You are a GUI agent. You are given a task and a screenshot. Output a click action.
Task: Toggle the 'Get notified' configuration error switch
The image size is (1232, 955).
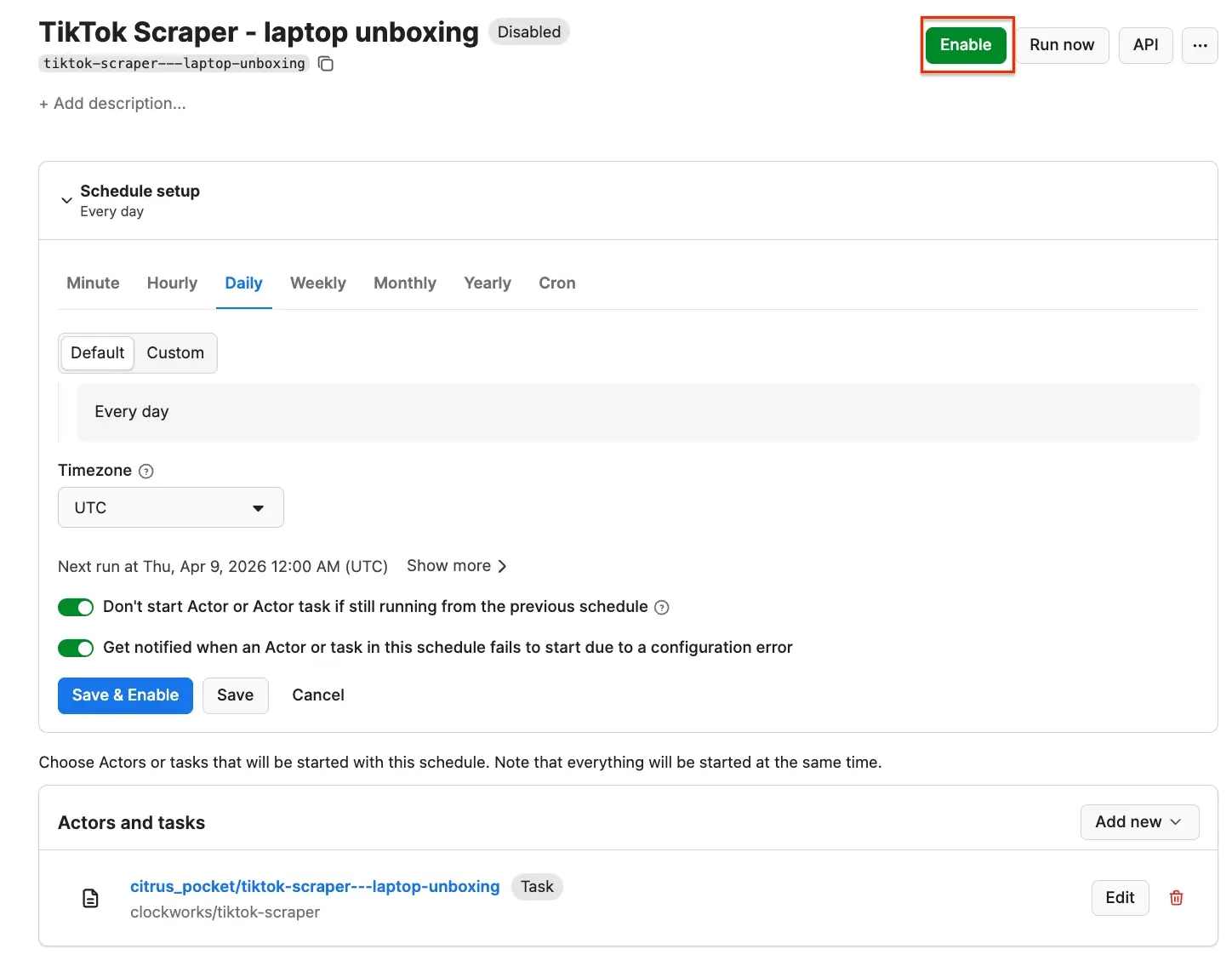click(76, 648)
